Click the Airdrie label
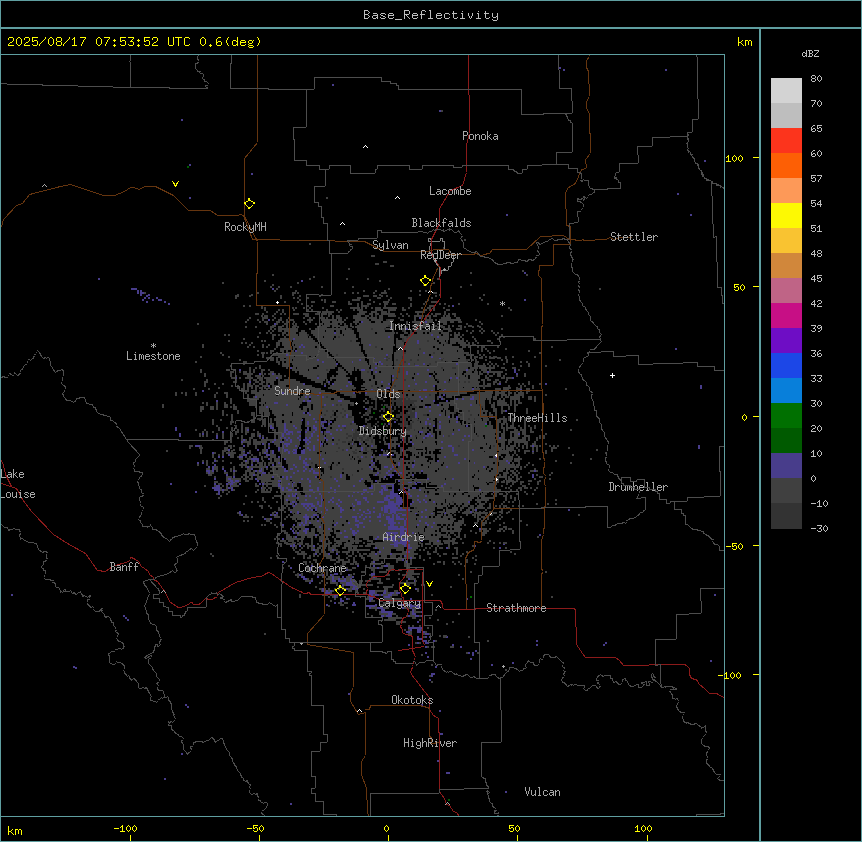 click(x=404, y=537)
